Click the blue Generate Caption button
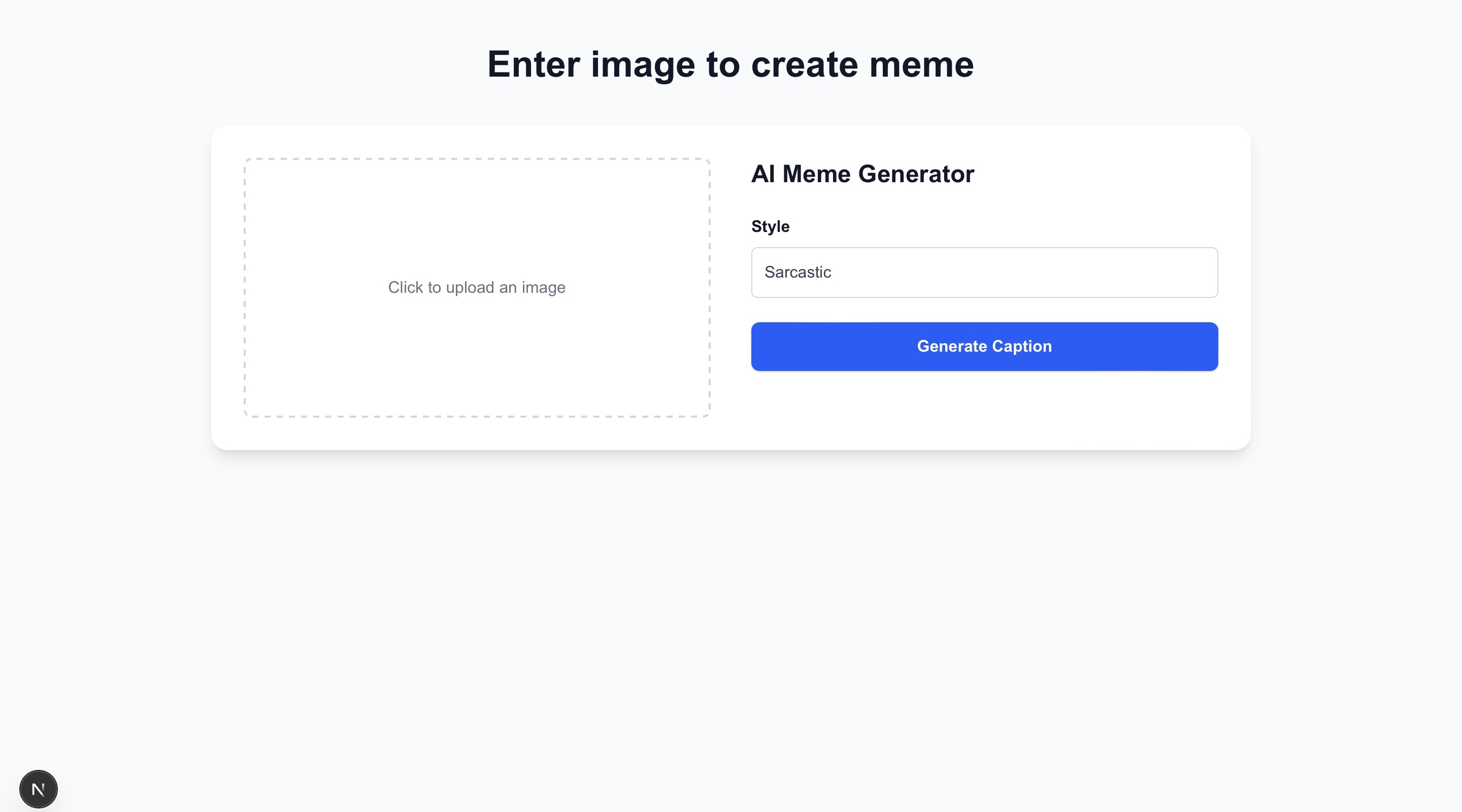The image size is (1462, 812). (984, 347)
